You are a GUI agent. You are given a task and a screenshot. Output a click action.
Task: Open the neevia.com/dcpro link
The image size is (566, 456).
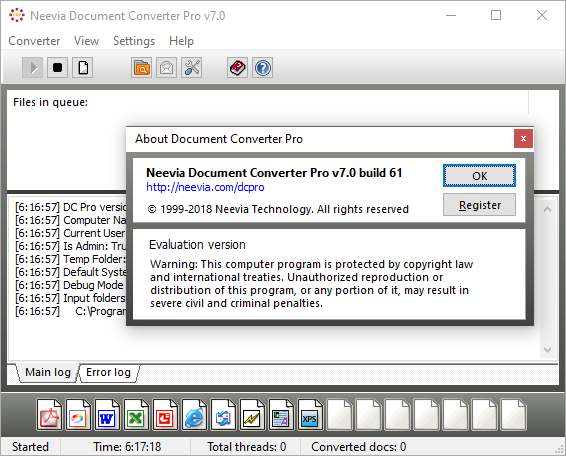click(x=205, y=187)
